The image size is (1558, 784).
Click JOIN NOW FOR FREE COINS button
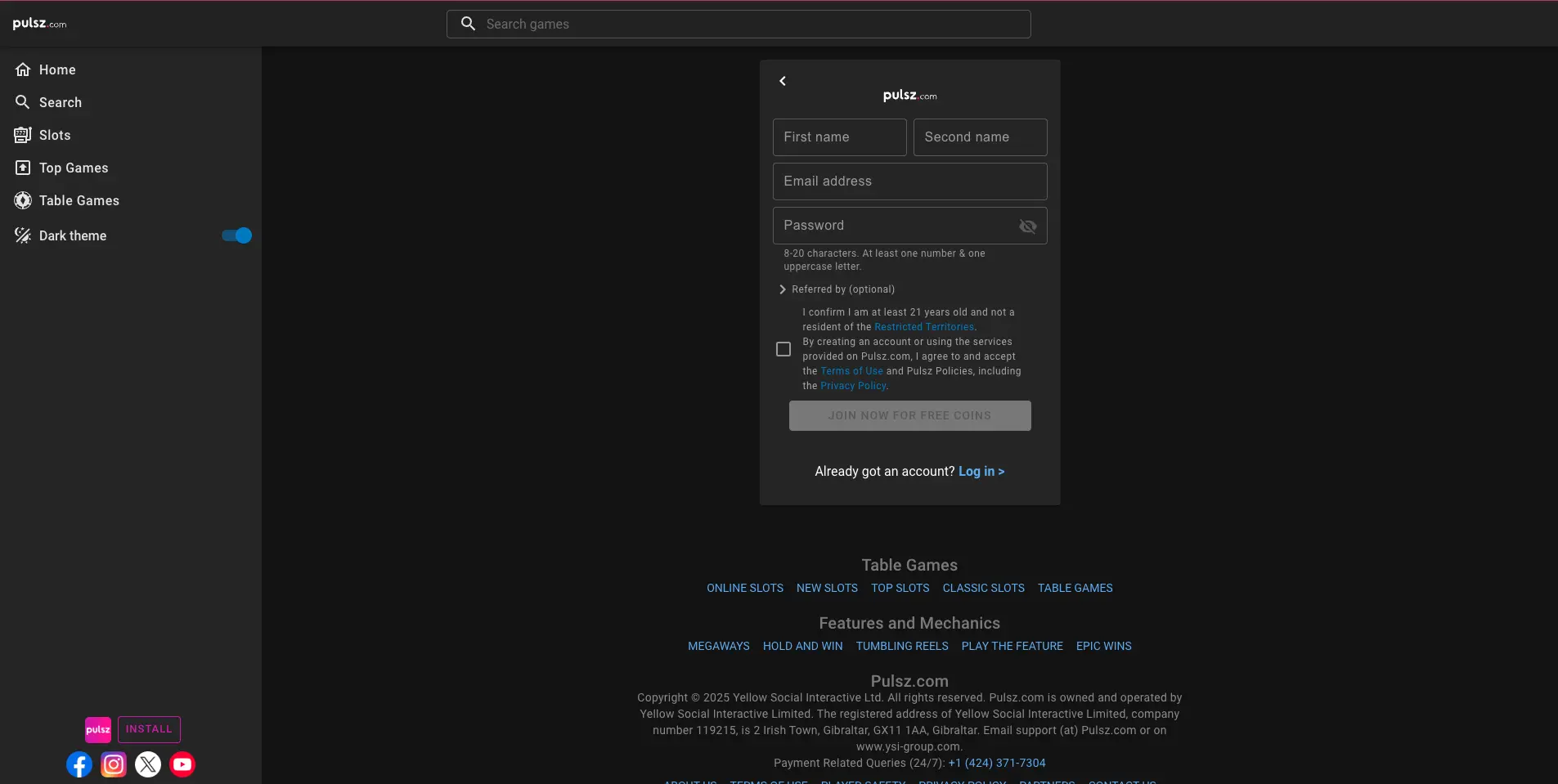coord(909,415)
